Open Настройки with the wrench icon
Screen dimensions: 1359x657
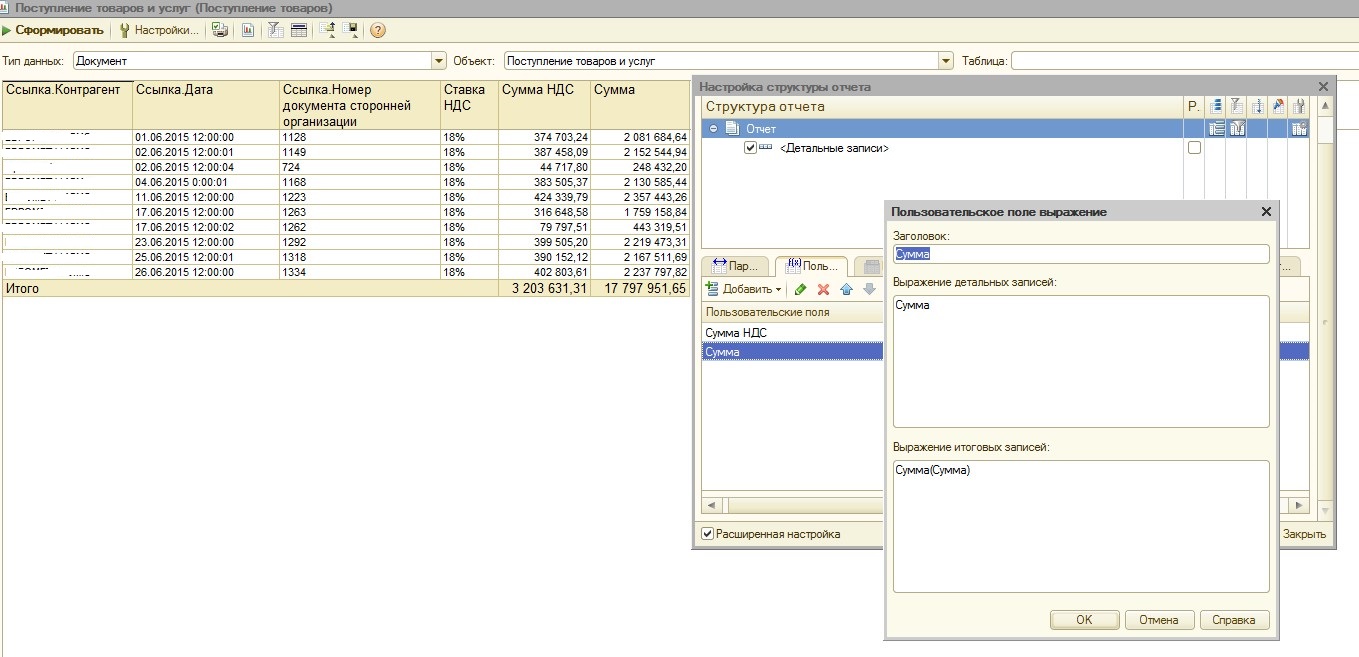pos(158,30)
